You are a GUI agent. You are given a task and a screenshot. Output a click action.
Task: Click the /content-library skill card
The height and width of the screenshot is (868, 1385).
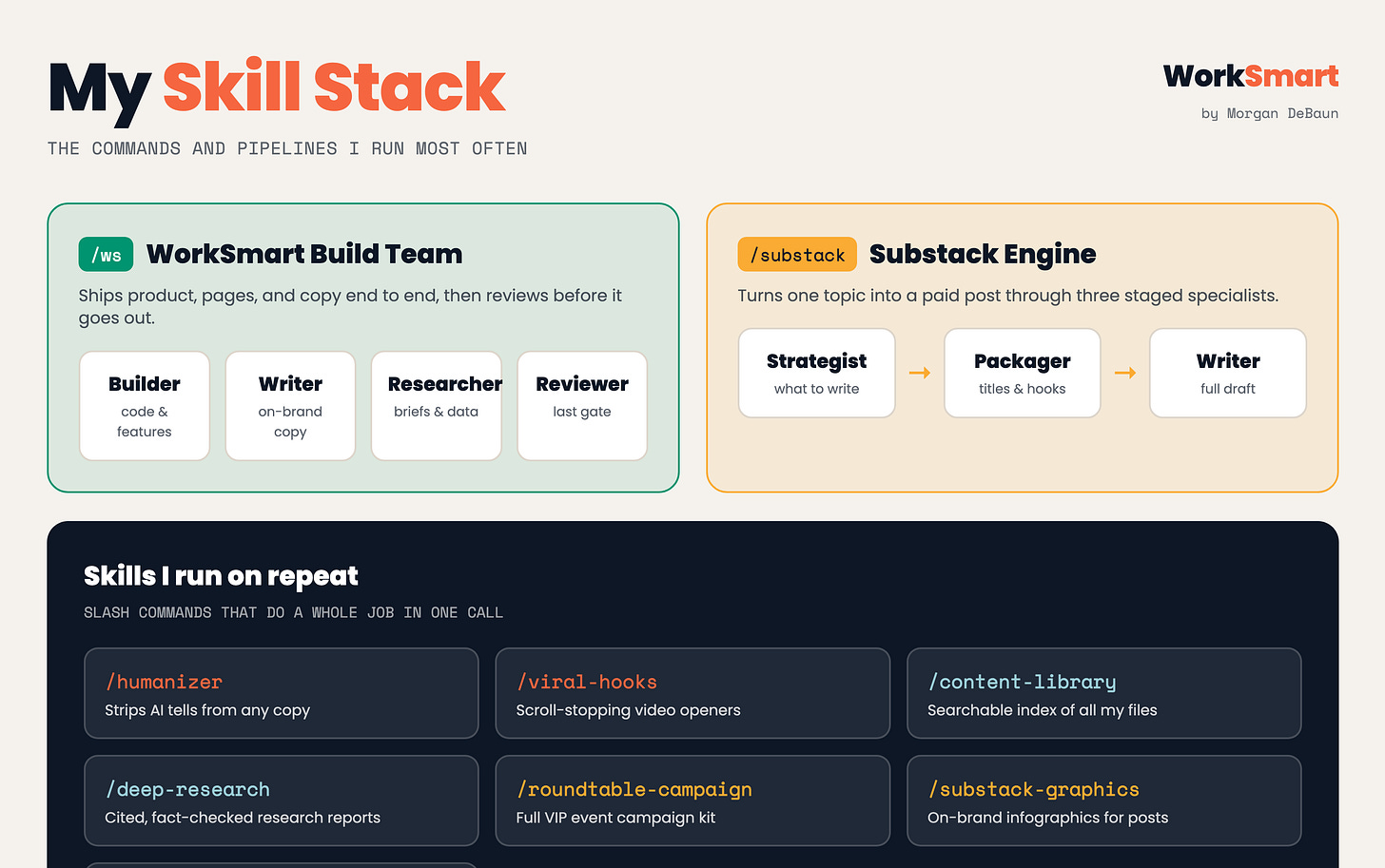point(1104,693)
